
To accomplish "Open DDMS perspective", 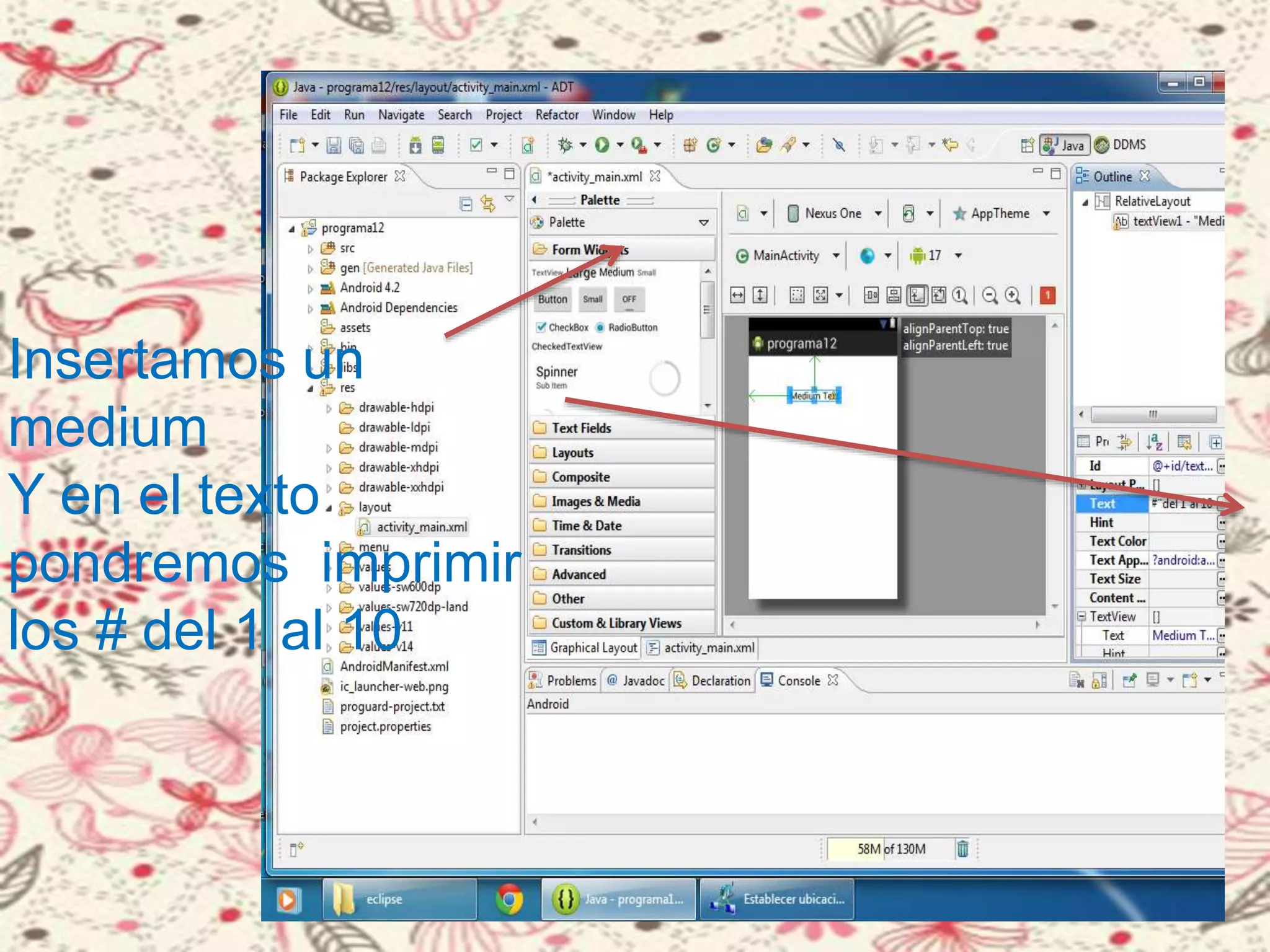I will point(1121,144).
